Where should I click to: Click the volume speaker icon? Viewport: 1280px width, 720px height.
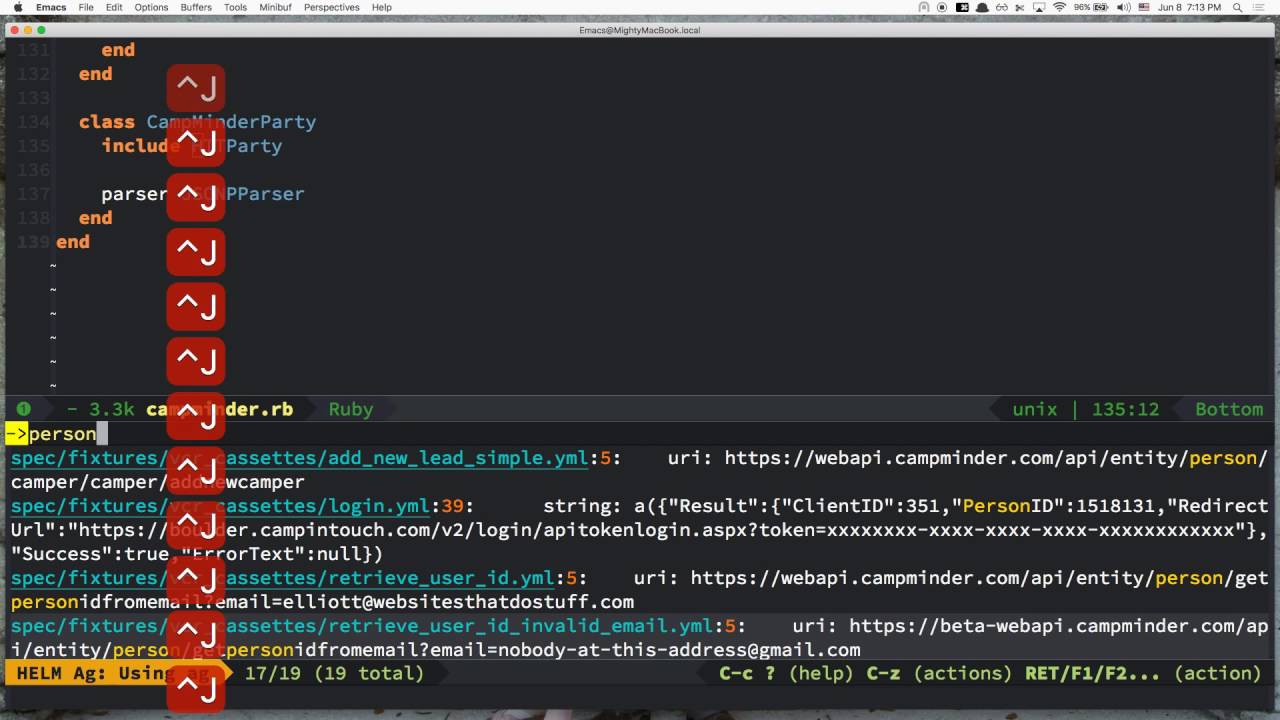(1122, 7)
